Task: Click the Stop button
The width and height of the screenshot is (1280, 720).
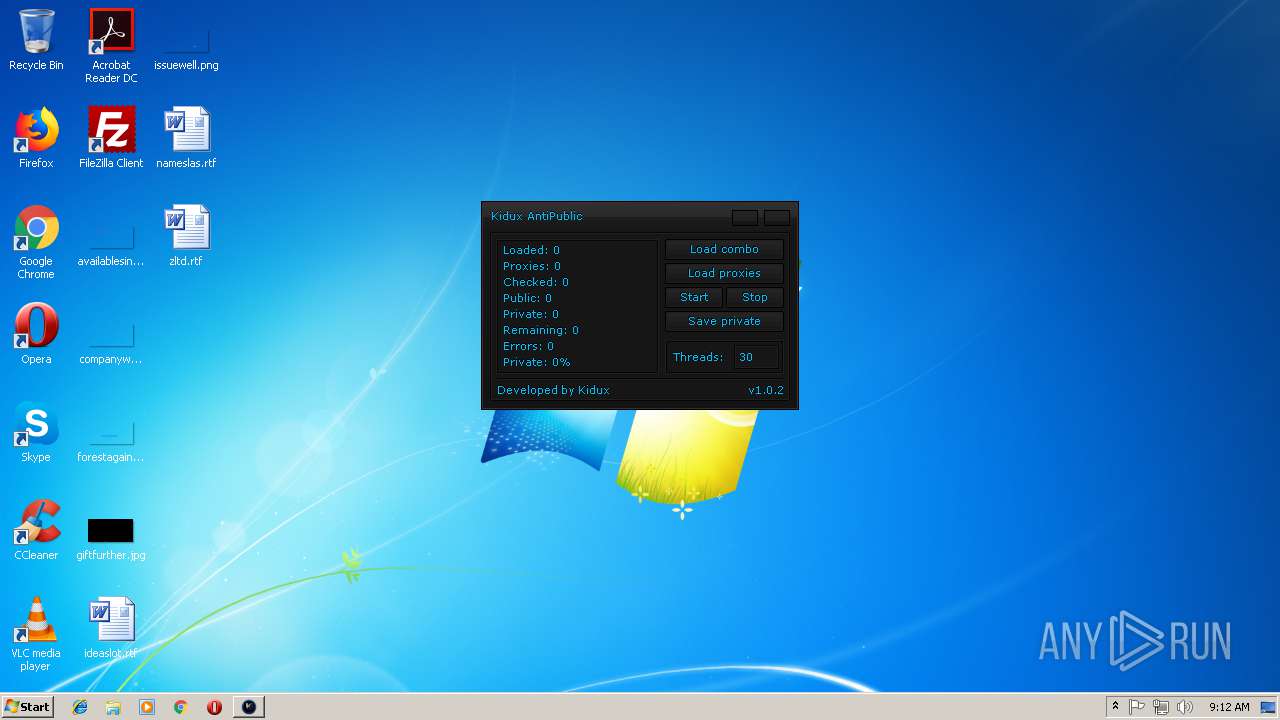Action: coord(755,297)
